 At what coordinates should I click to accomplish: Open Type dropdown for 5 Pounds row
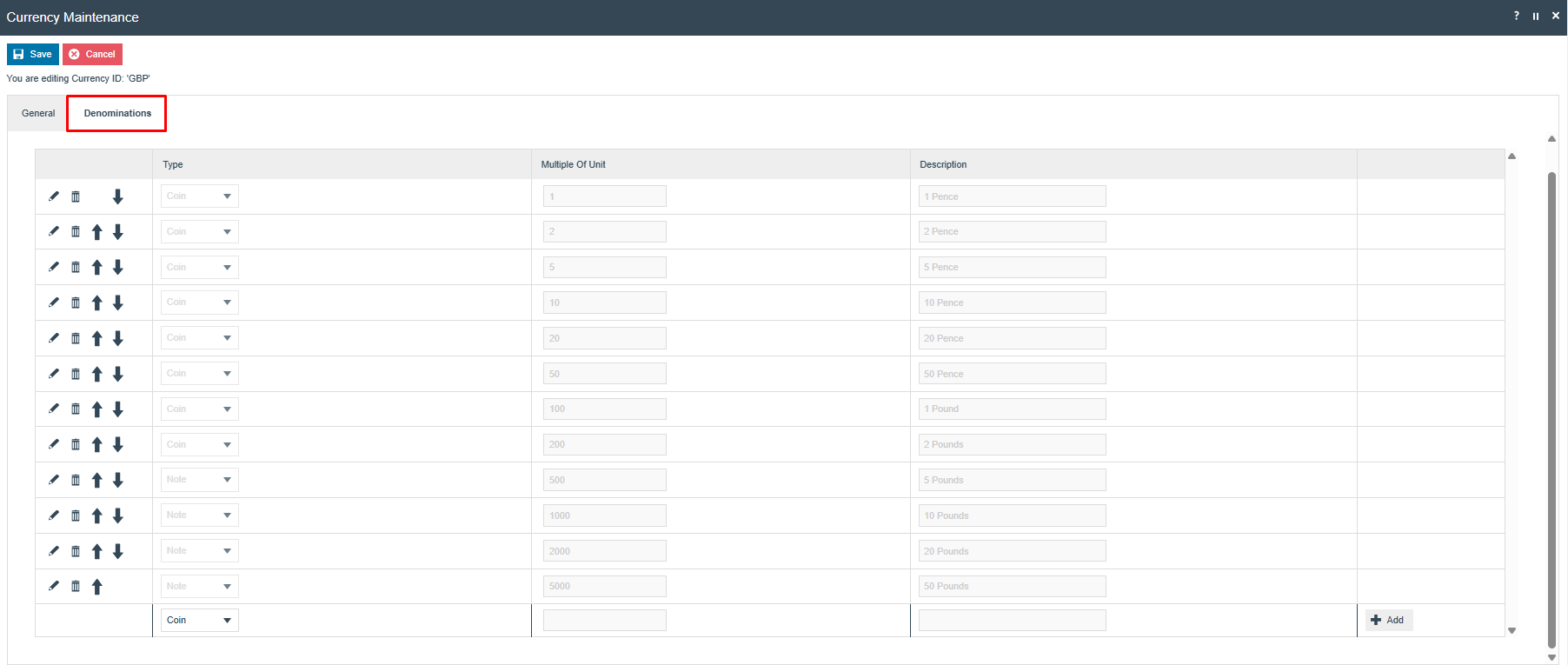click(x=200, y=480)
